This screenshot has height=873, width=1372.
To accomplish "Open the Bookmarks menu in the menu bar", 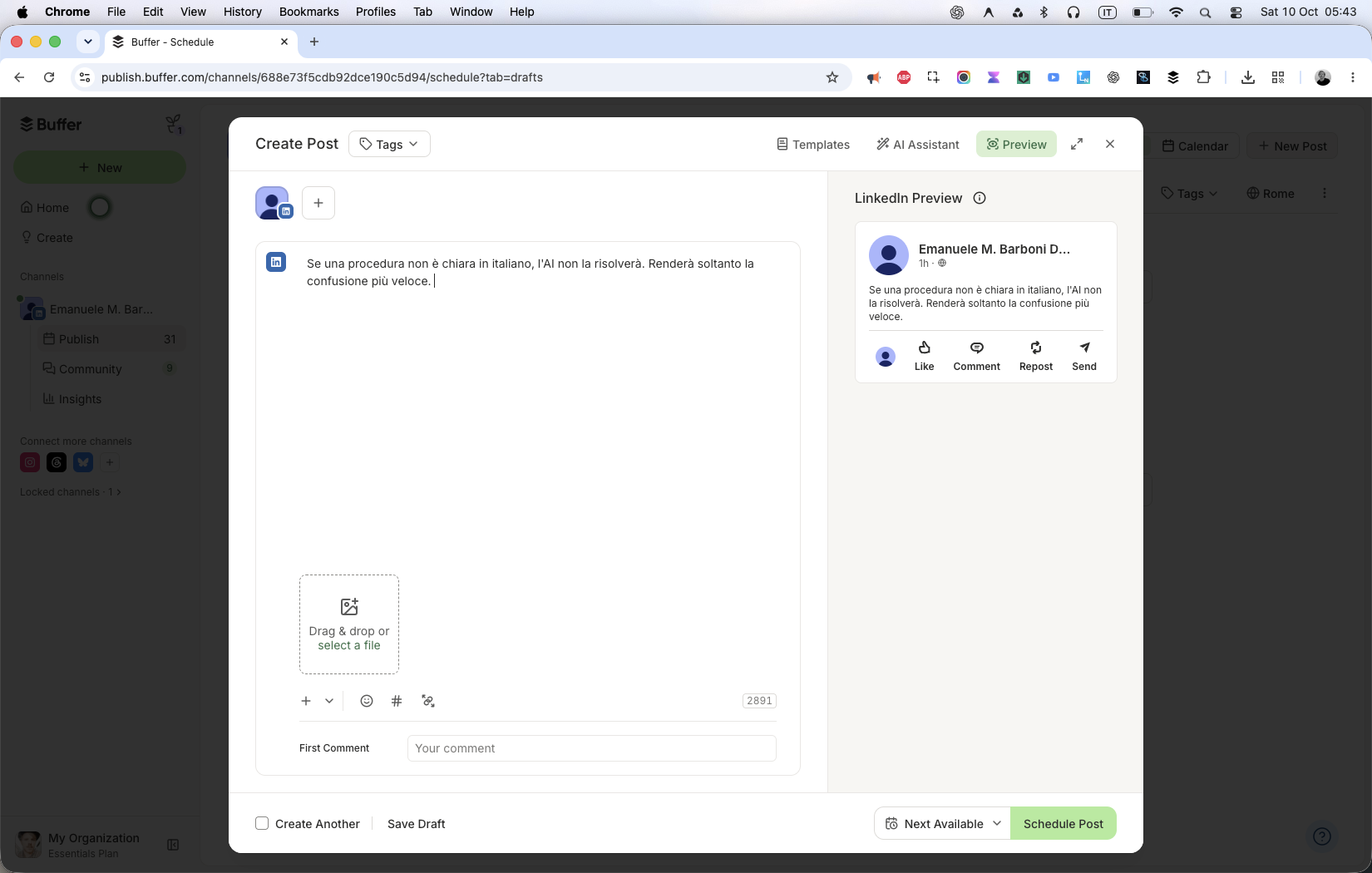I will coord(308,12).
